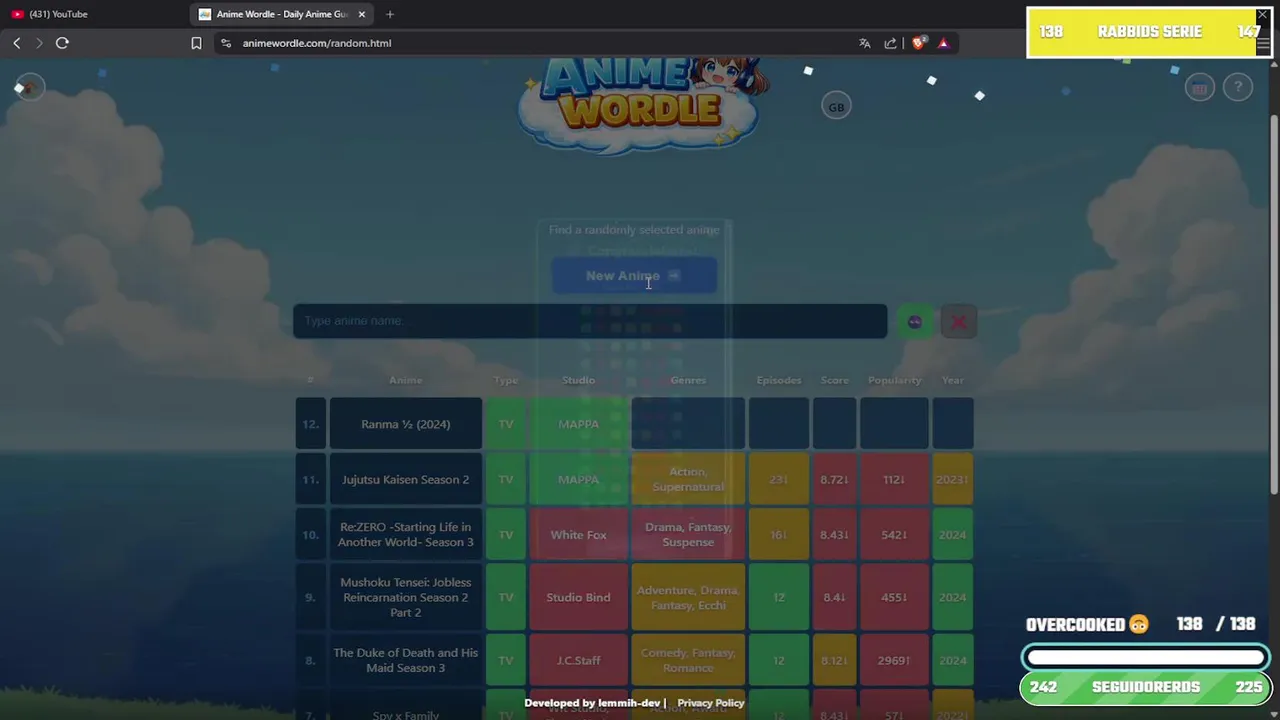Click the row number 9 cell
This screenshot has width=1280, height=720.
(310, 597)
